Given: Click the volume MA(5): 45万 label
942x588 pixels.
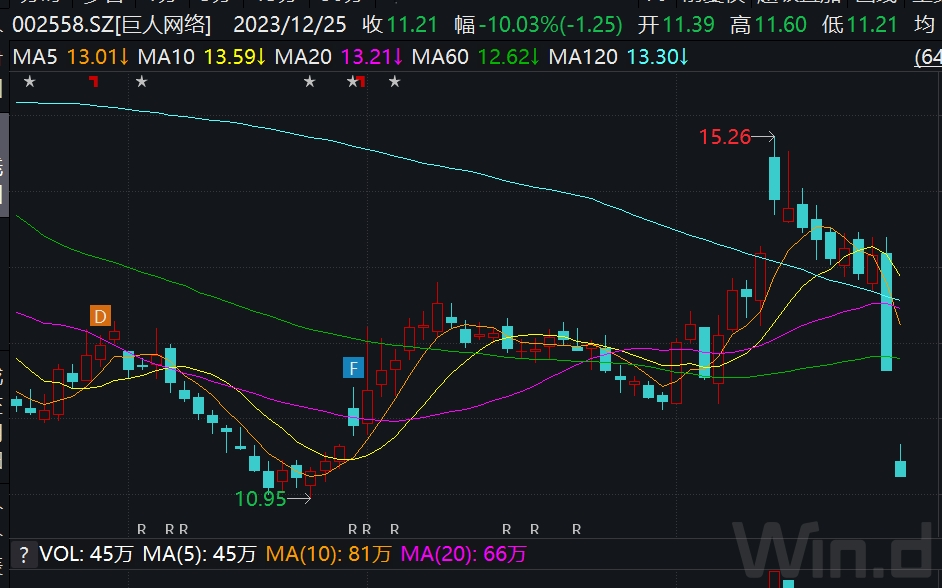Looking at the screenshot, I should [x=199, y=554].
